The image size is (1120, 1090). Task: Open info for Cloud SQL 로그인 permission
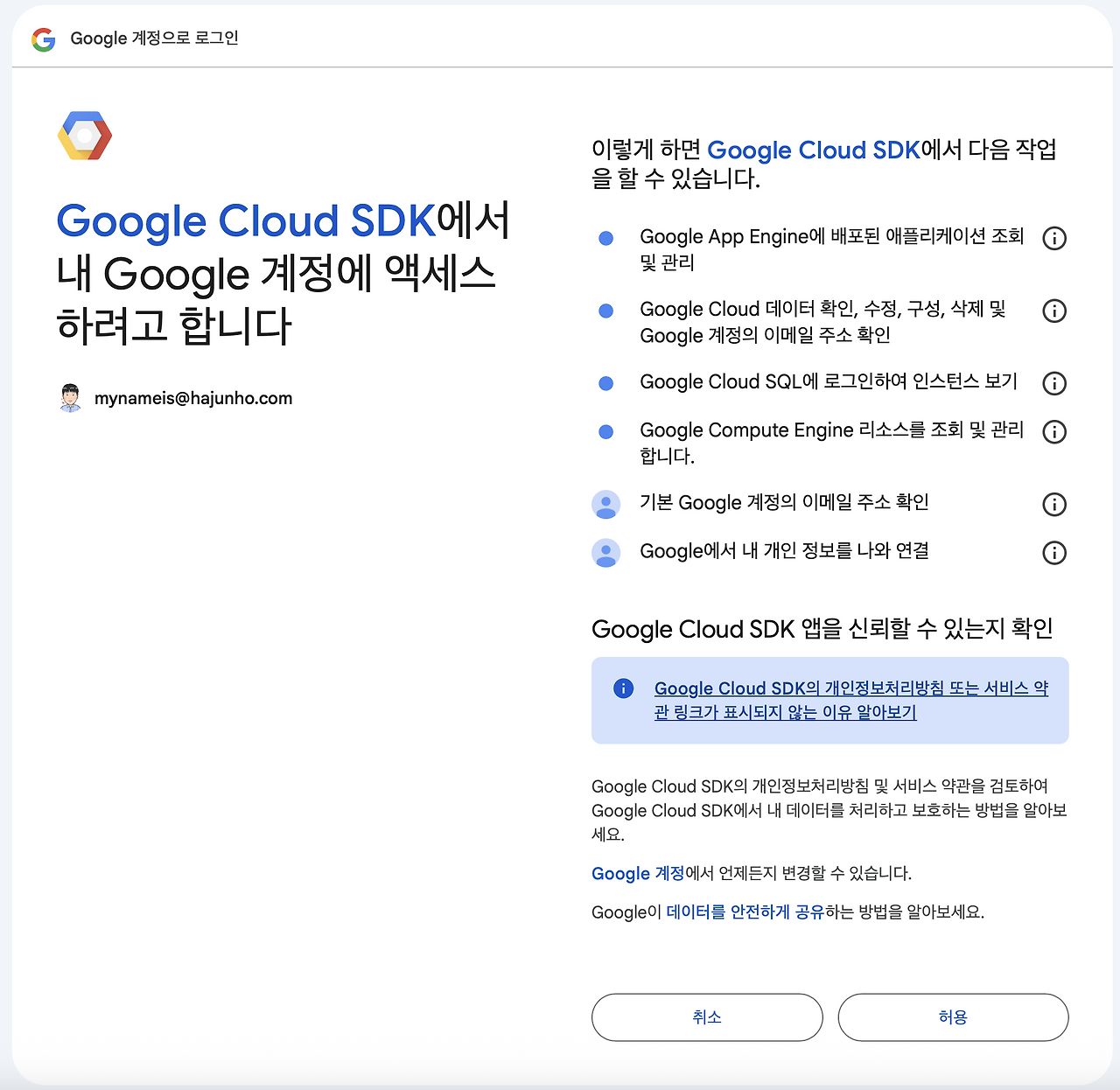coord(1054,383)
